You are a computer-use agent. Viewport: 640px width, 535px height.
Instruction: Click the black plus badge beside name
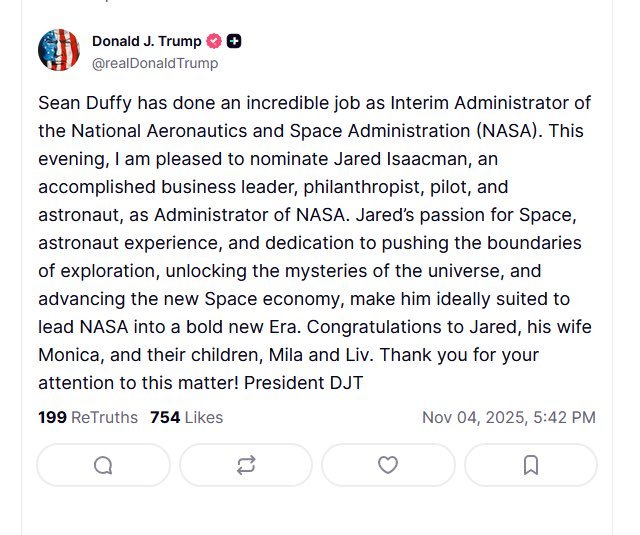(234, 41)
